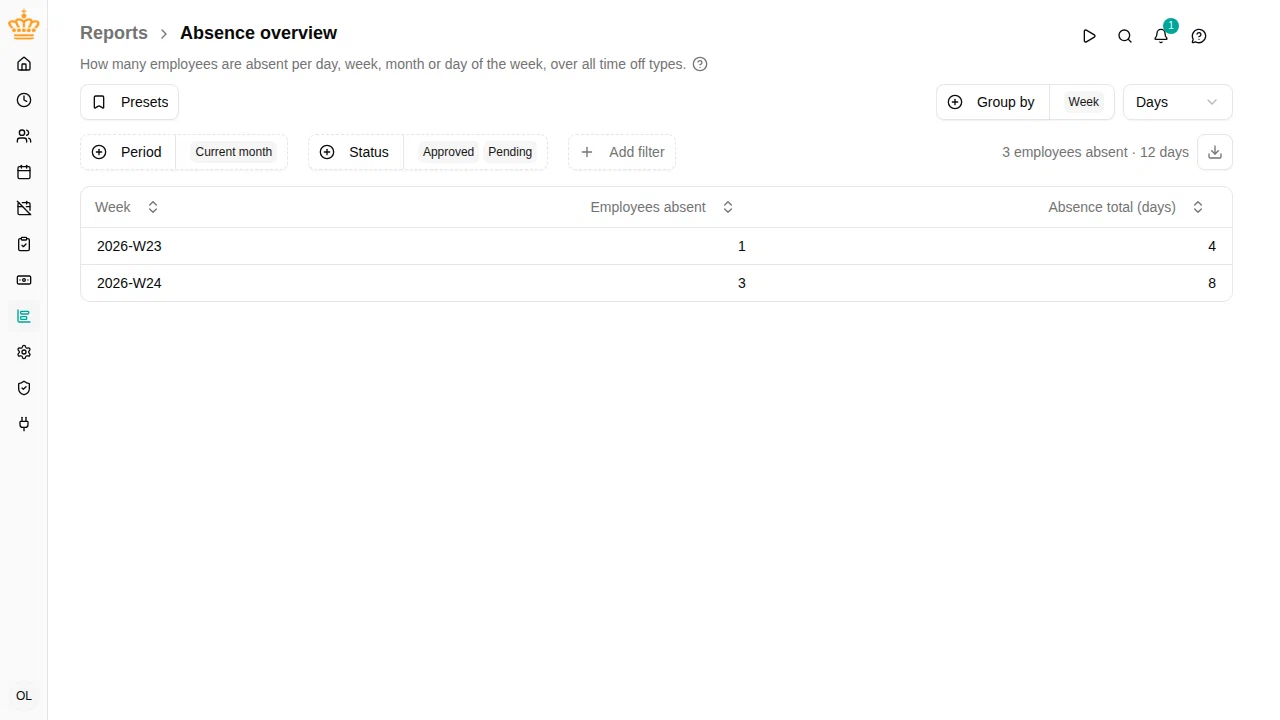Sort by Absence total (days) column

(1126, 207)
